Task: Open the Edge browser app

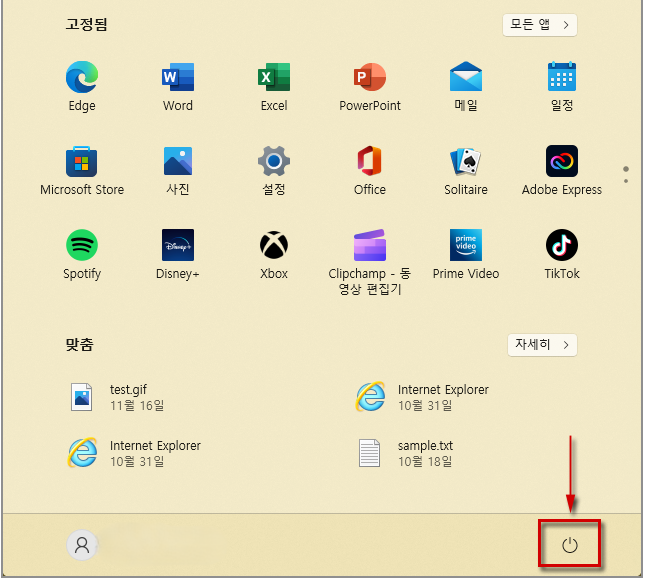Action: coord(82,86)
